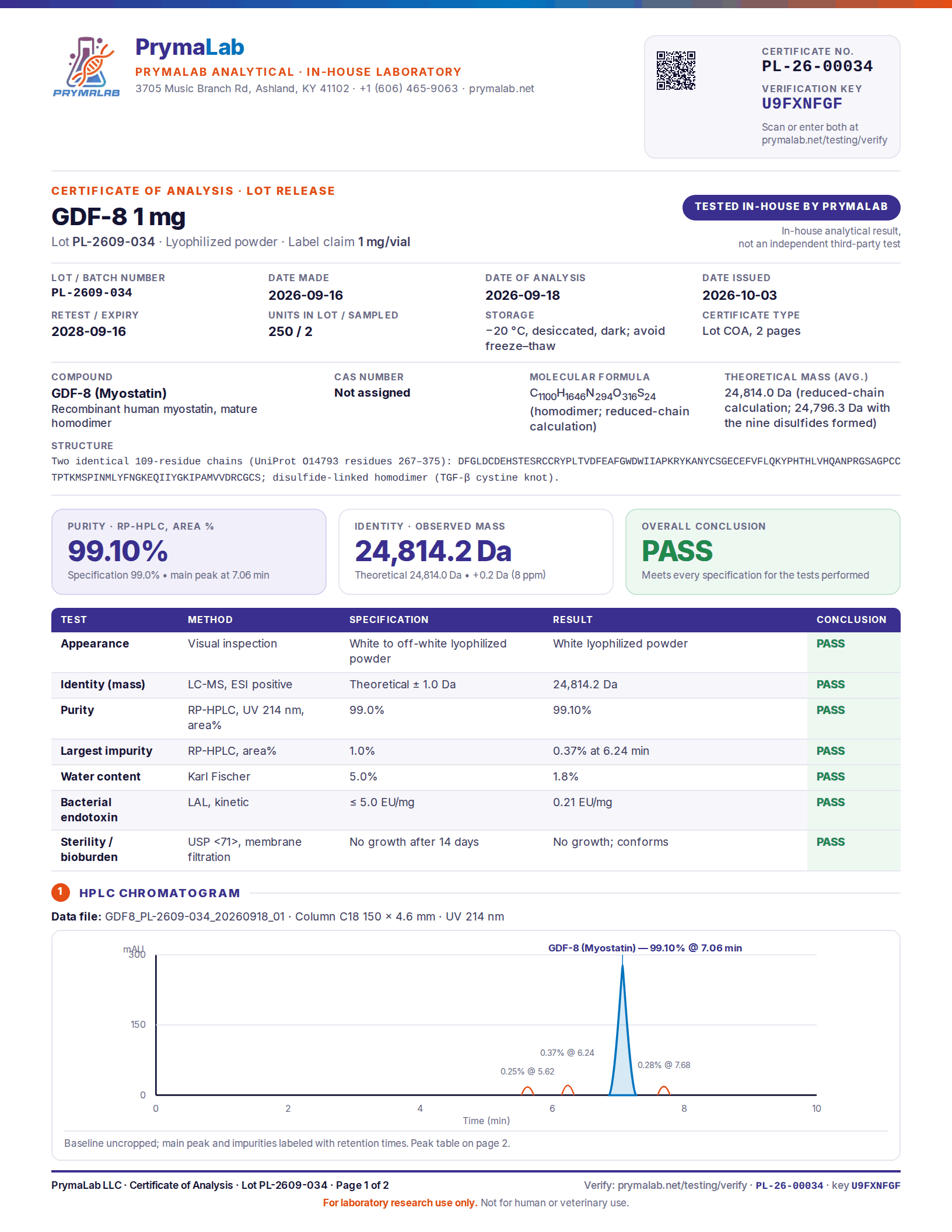
Task: Click the Retest / Expiry value 2028-09-16
Action: pyautogui.click(x=89, y=331)
